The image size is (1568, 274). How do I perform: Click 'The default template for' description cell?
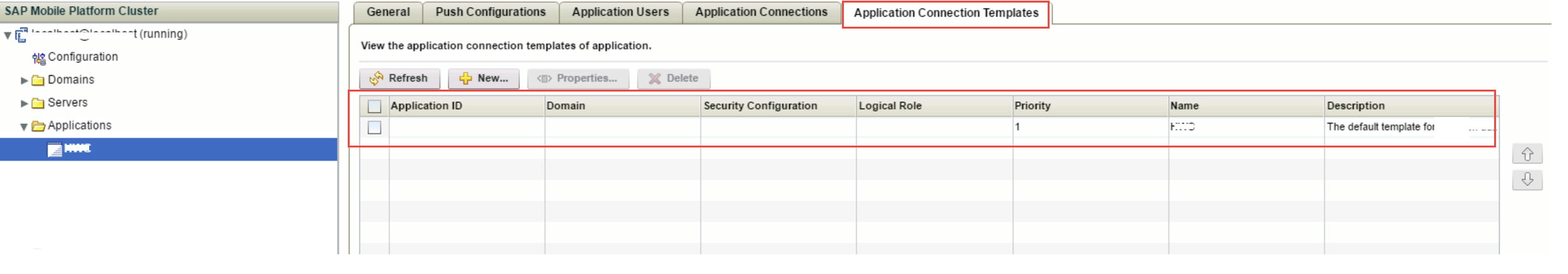[1411, 127]
